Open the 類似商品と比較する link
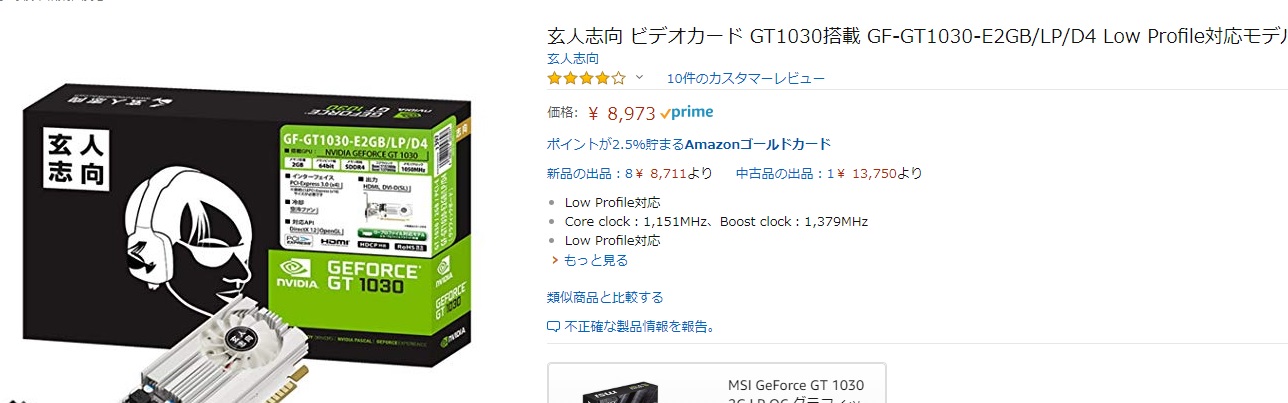The width and height of the screenshot is (1288, 403). click(605, 297)
